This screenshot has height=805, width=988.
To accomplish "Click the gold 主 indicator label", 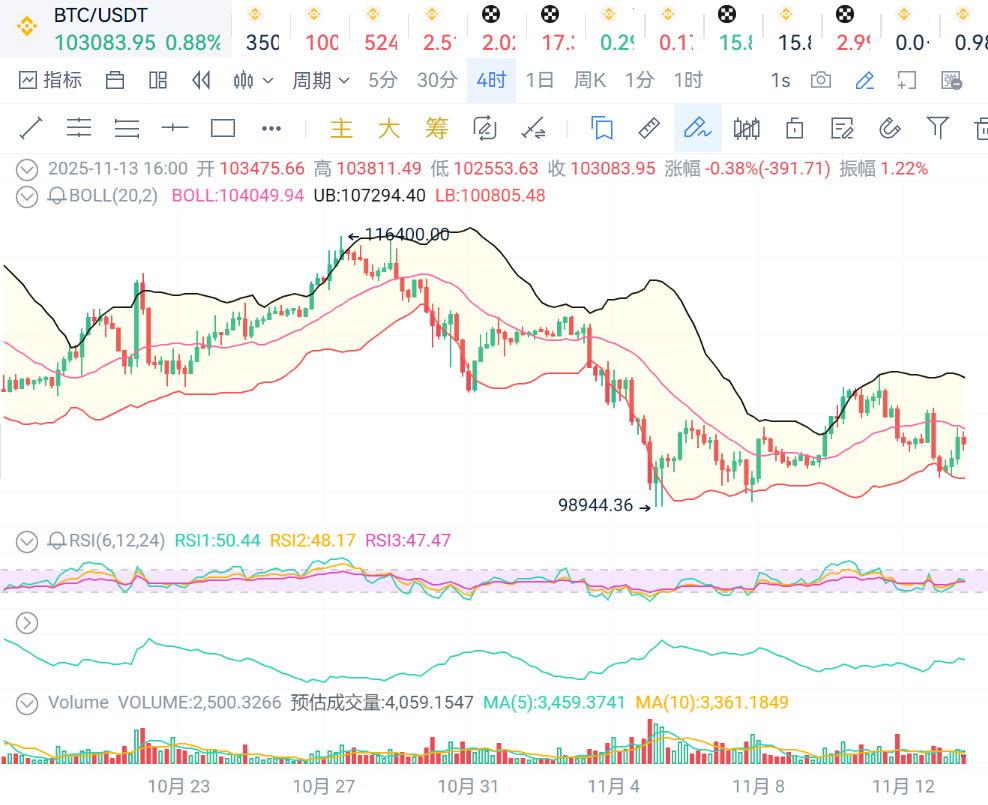I will pyautogui.click(x=342, y=128).
